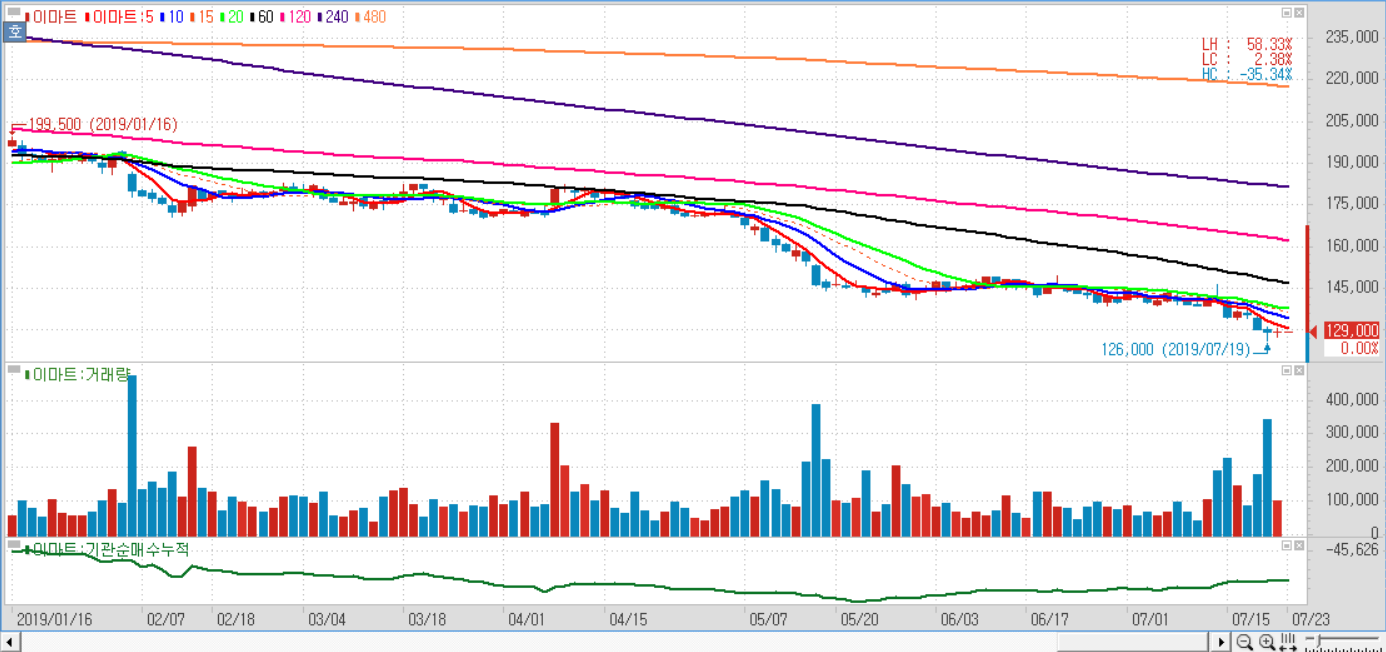This screenshot has height=652, width=1386.
Task: Click the 07/23 date axis label
Action: tap(1311, 619)
